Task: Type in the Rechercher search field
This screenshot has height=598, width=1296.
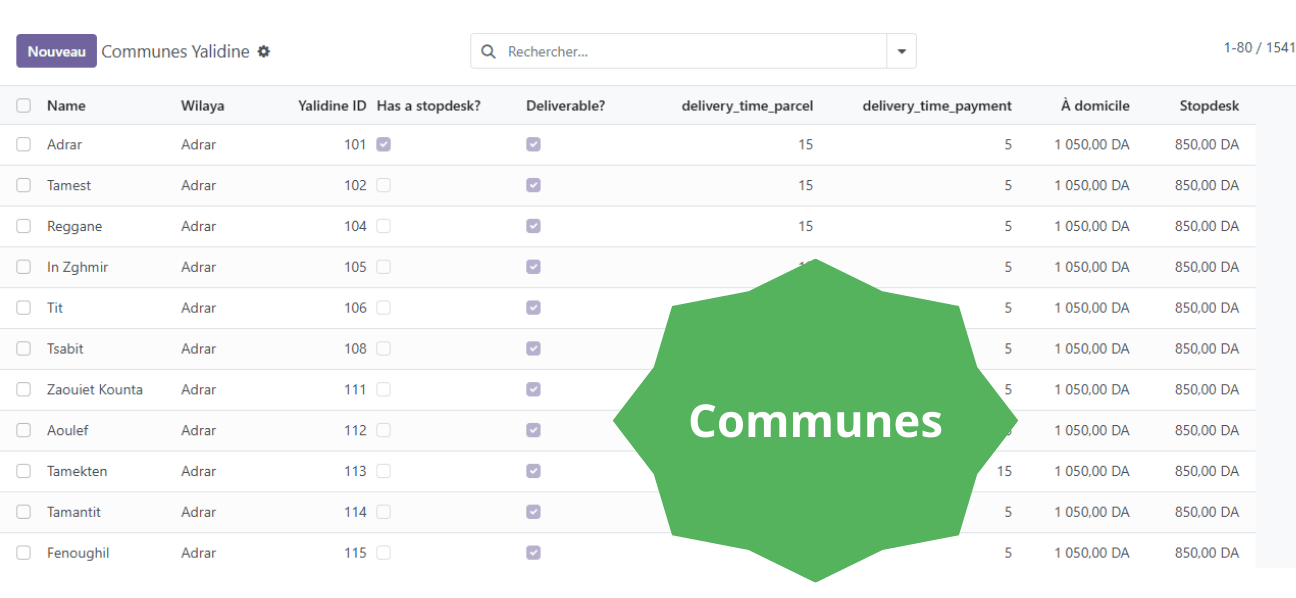Action: pyautogui.click(x=690, y=51)
